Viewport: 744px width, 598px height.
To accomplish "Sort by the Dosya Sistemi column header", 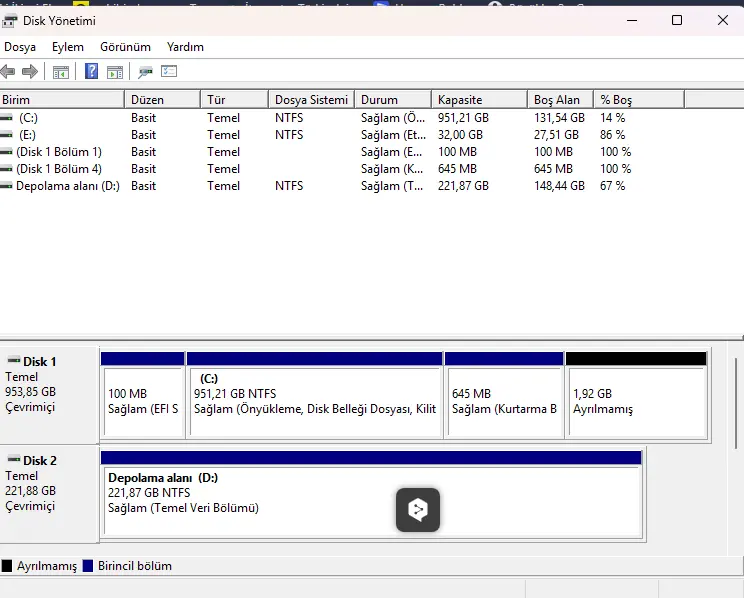I will click(x=312, y=100).
